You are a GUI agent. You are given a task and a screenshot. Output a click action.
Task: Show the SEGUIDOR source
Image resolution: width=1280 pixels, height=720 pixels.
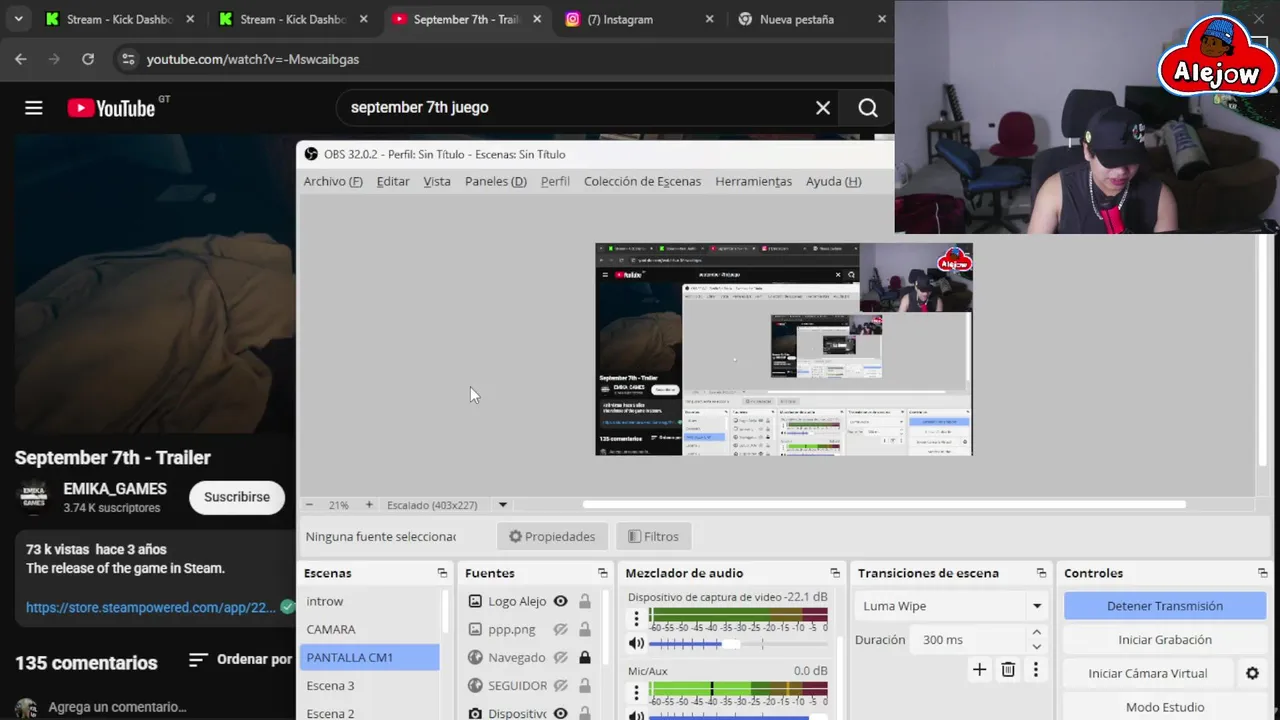561,685
